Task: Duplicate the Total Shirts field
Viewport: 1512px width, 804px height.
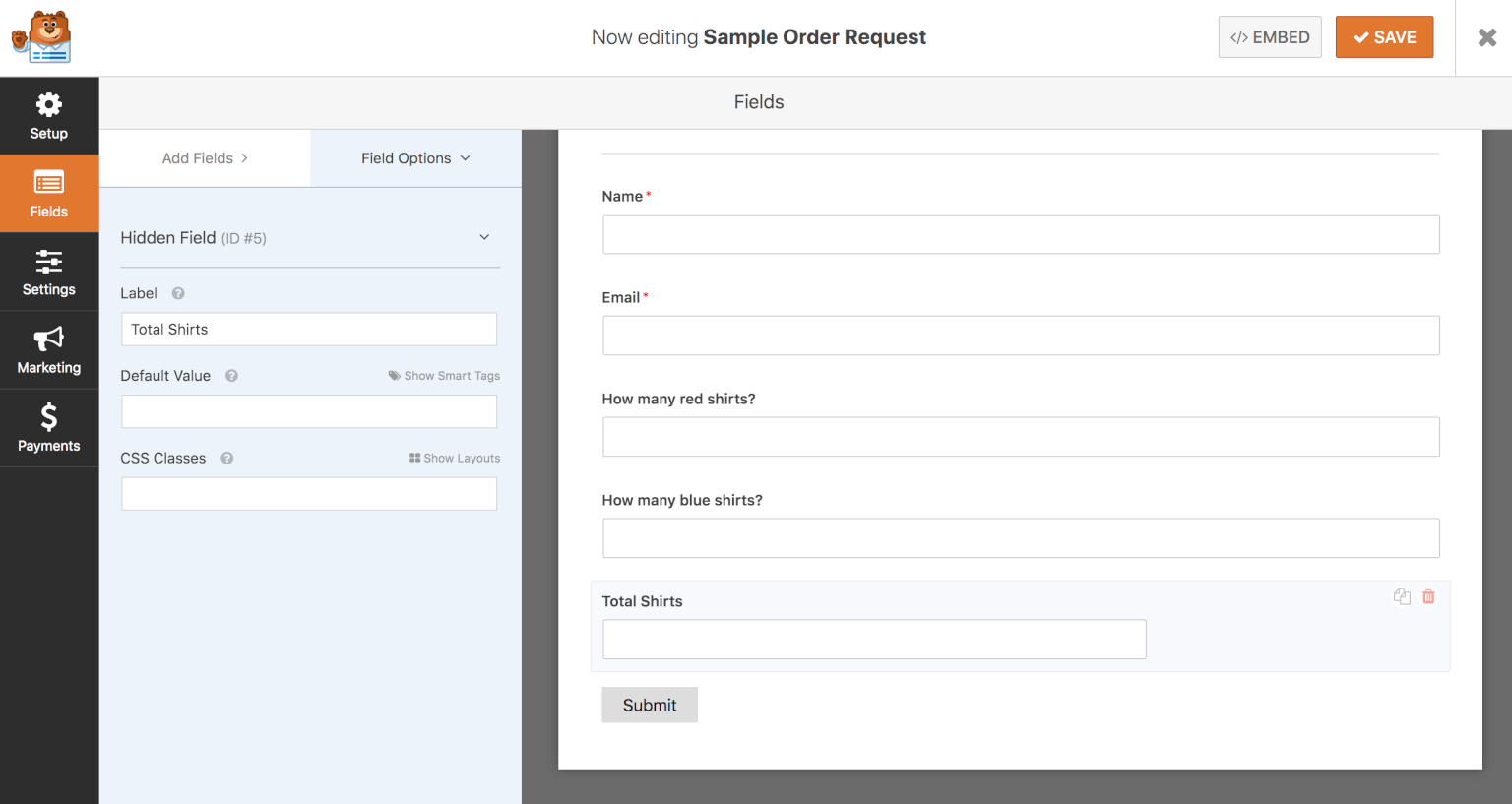Action: point(1402,596)
